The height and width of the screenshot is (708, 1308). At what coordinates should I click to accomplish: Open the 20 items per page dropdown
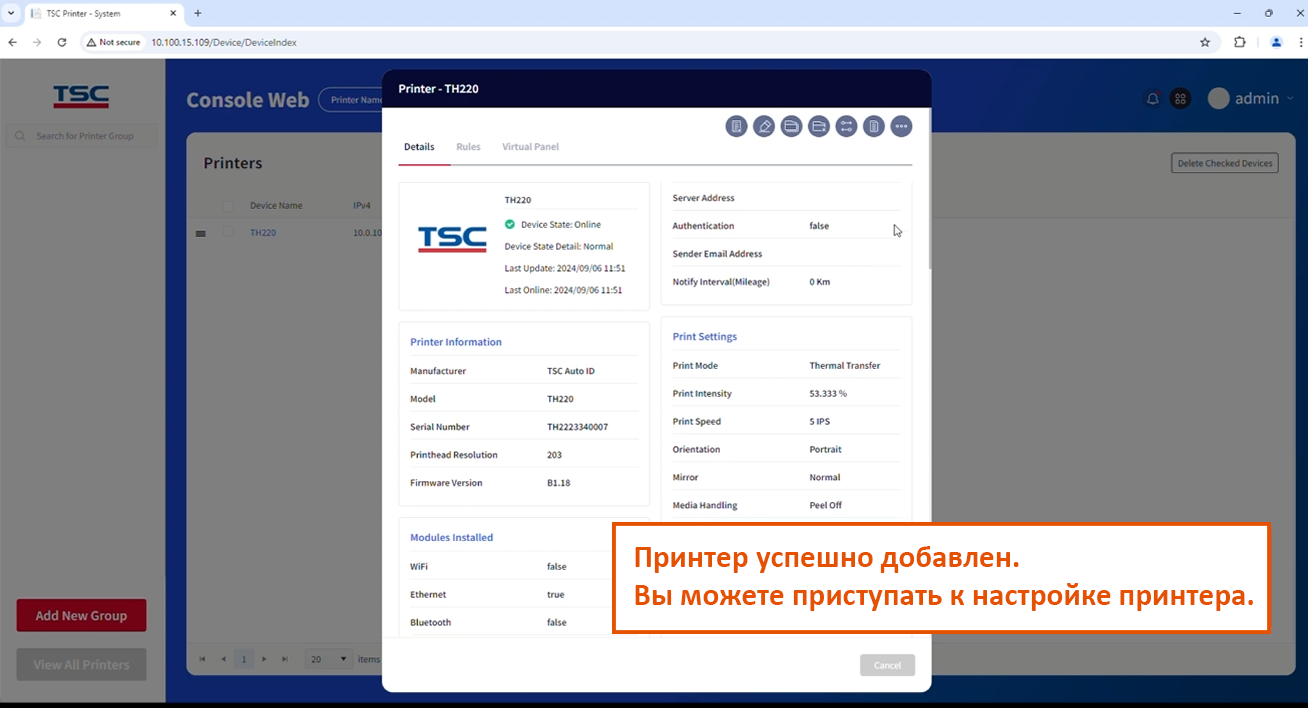(329, 659)
